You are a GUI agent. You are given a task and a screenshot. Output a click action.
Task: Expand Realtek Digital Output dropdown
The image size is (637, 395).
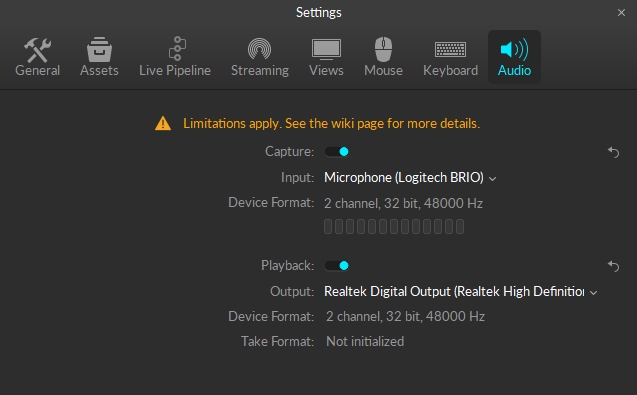(460, 292)
